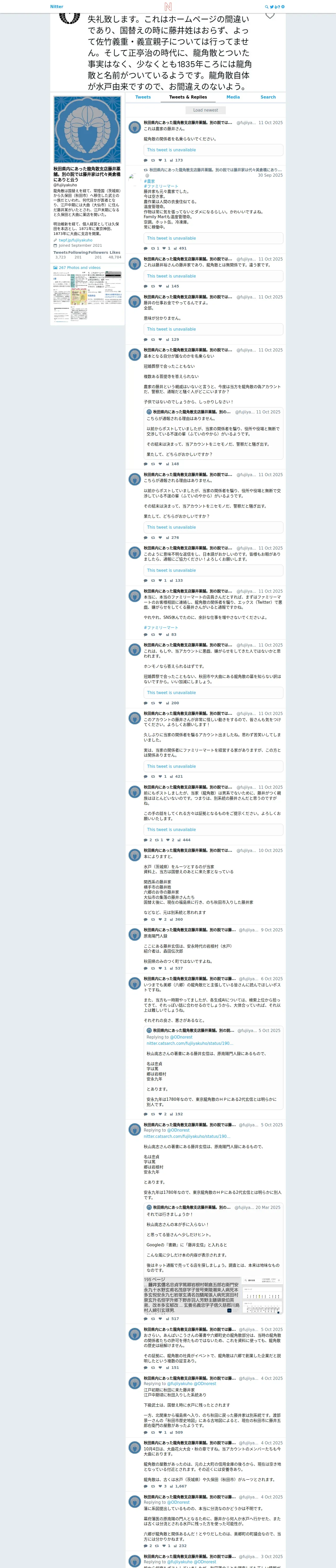Click the heart icon on the tweet with 173 views
Image resolution: width=336 pixels, height=1568 pixels.
click(x=160, y=161)
